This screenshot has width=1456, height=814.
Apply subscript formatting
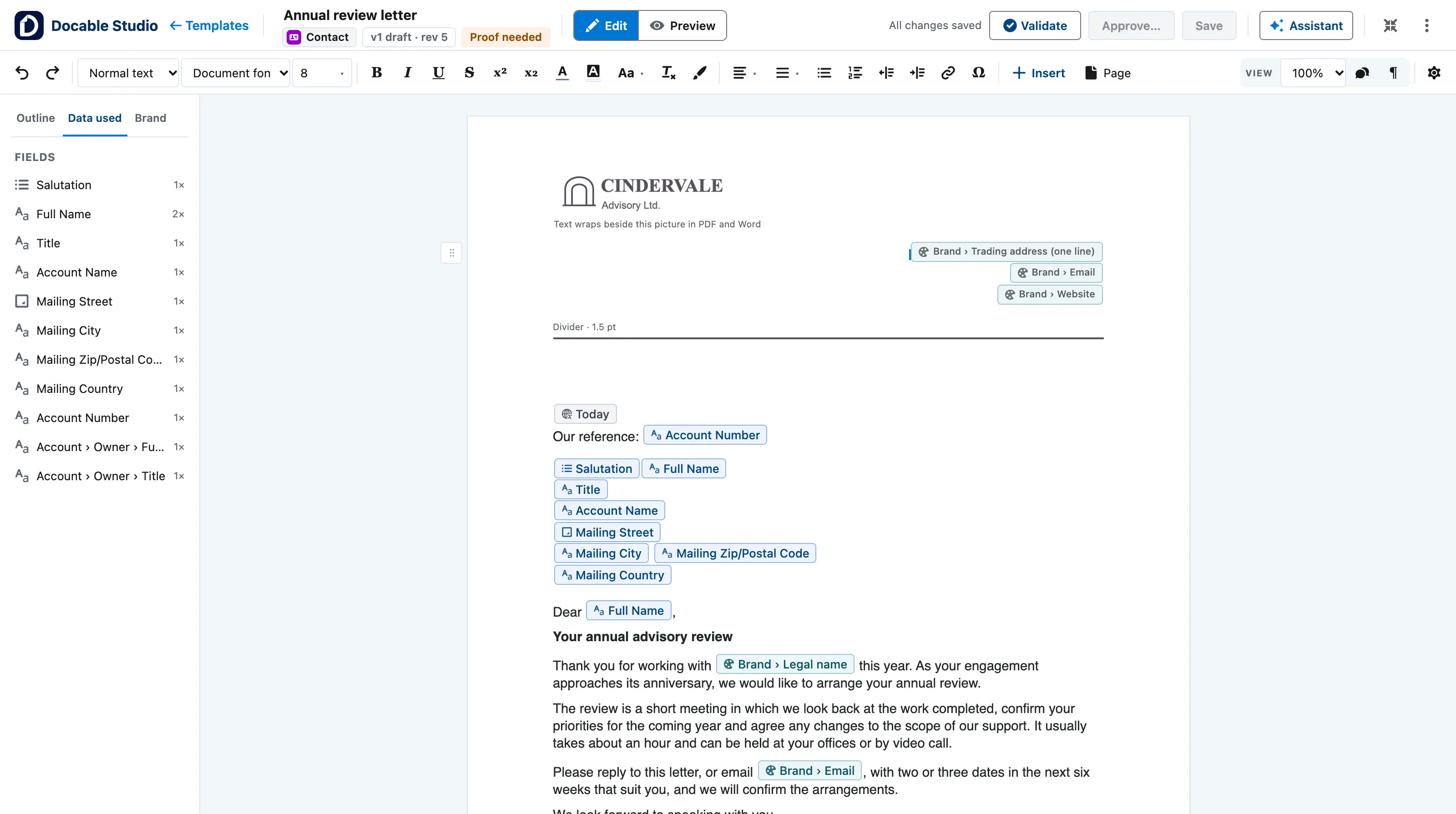(531, 73)
